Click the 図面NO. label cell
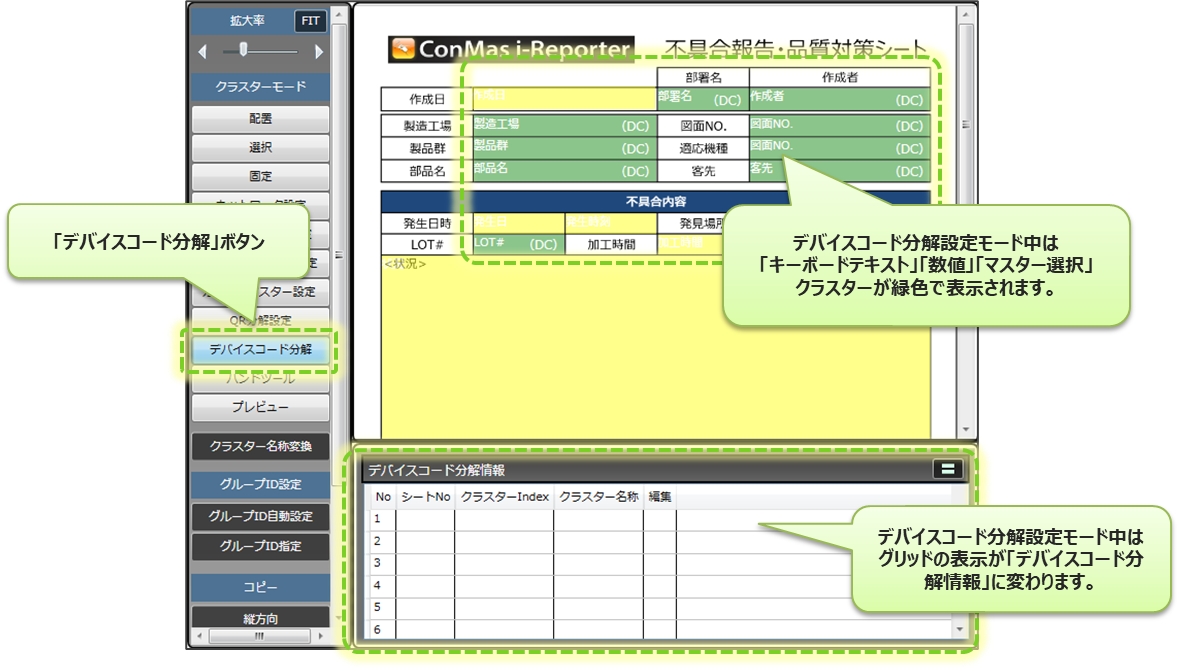The height and width of the screenshot is (671, 1179). [x=702, y=126]
